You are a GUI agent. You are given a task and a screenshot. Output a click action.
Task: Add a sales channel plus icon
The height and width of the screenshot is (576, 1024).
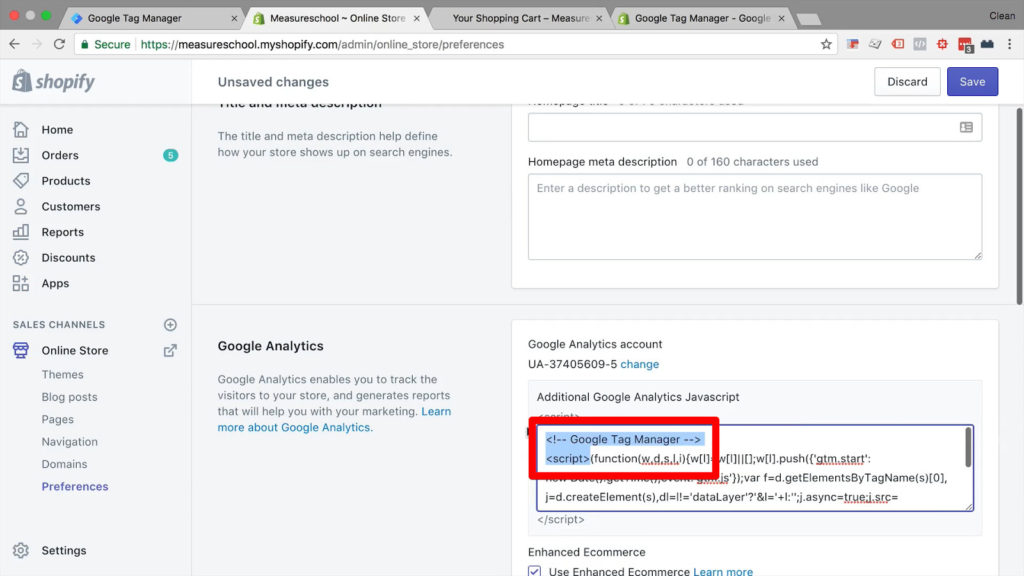pyautogui.click(x=170, y=325)
